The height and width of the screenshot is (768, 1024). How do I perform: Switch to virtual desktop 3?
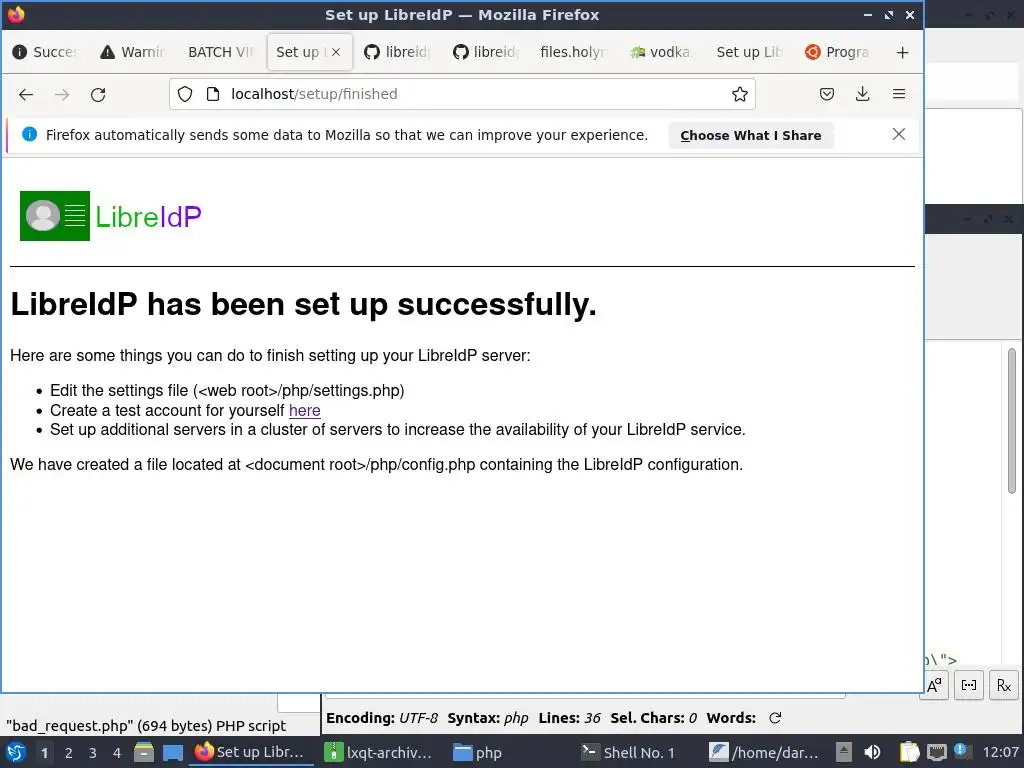[x=93, y=753]
